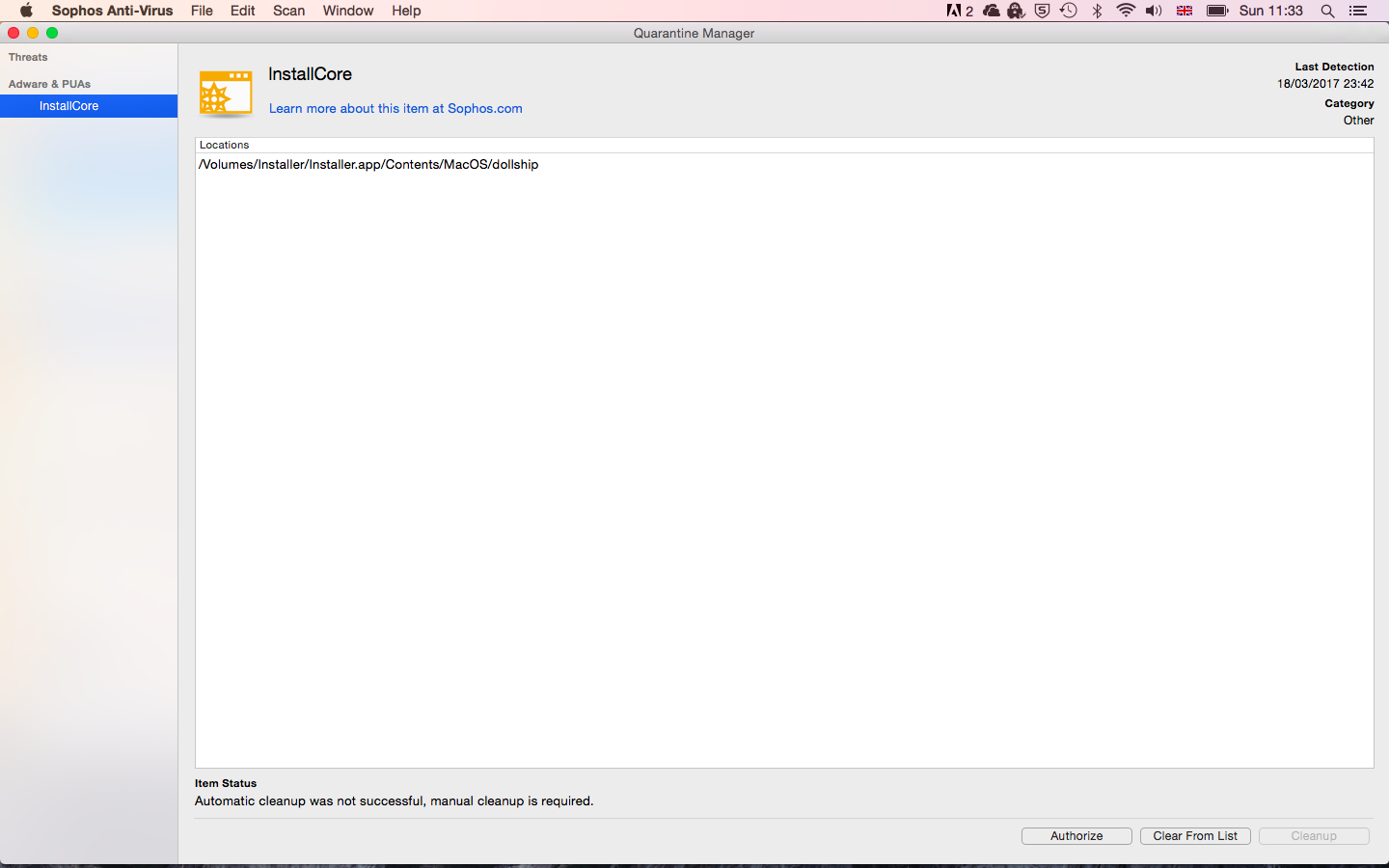Click the last detection date 18/03/2017 23:42

pos(1325,84)
